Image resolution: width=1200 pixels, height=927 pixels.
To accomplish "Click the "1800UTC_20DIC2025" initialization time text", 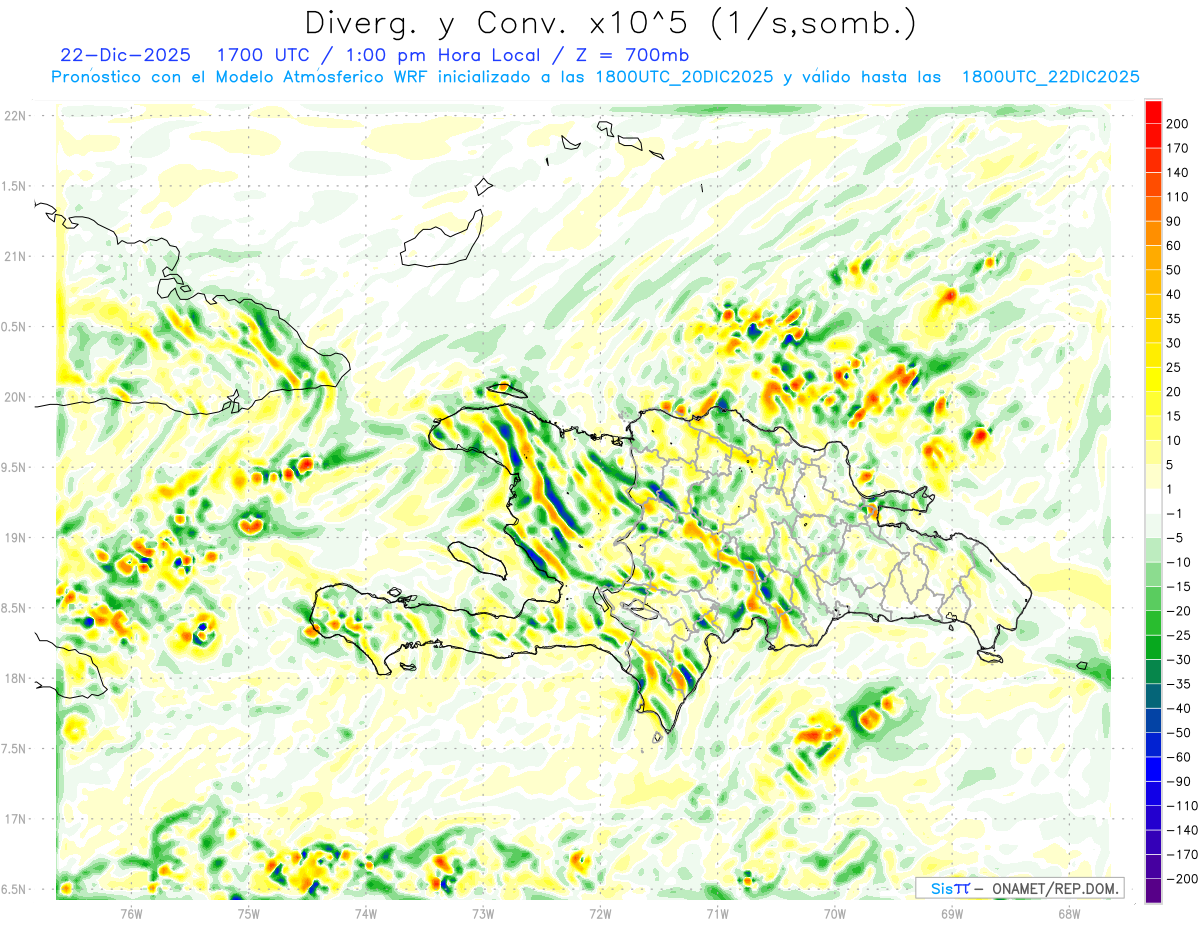I will (x=684, y=77).
